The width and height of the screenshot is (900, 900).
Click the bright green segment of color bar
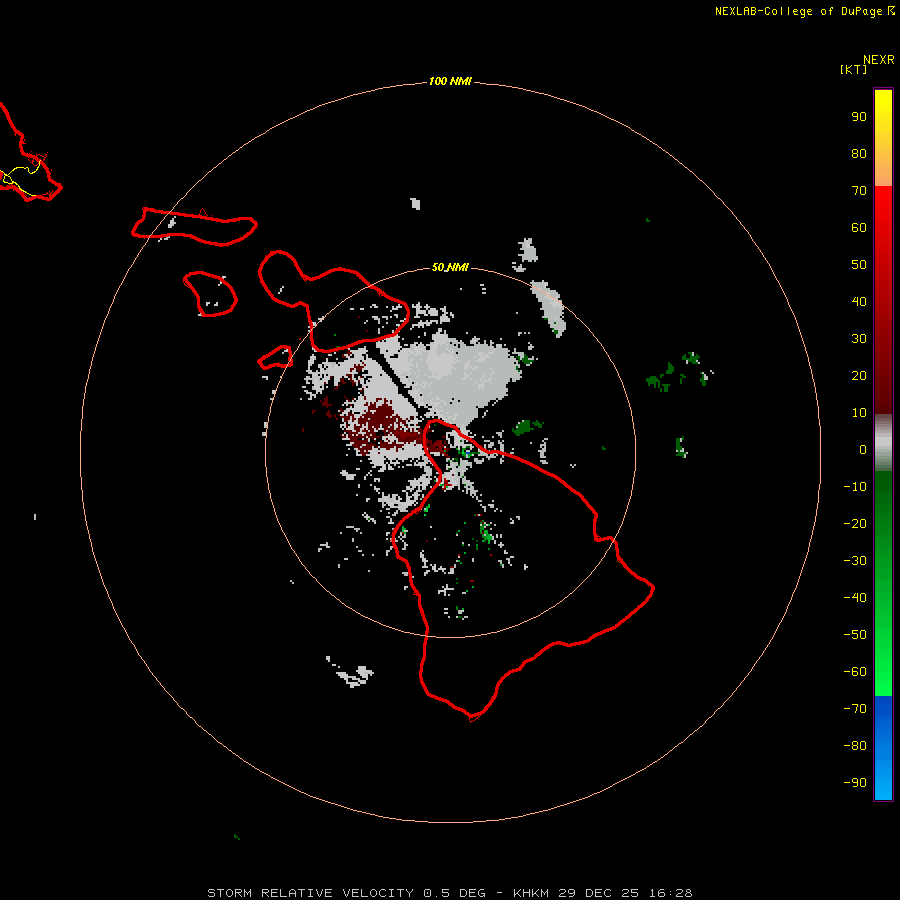883,583
